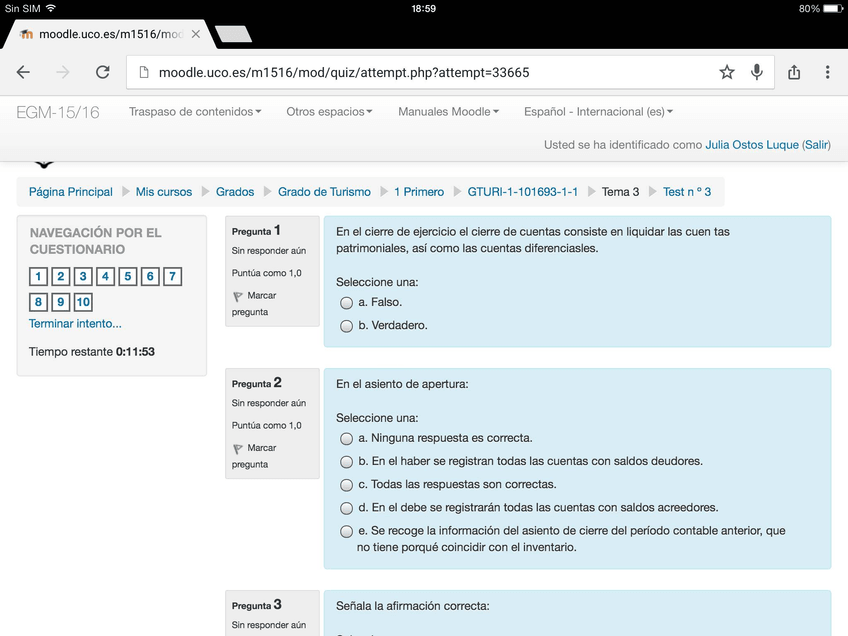Jump to question 6 in quiz navigation
This screenshot has width=848, height=636.
tap(150, 276)
